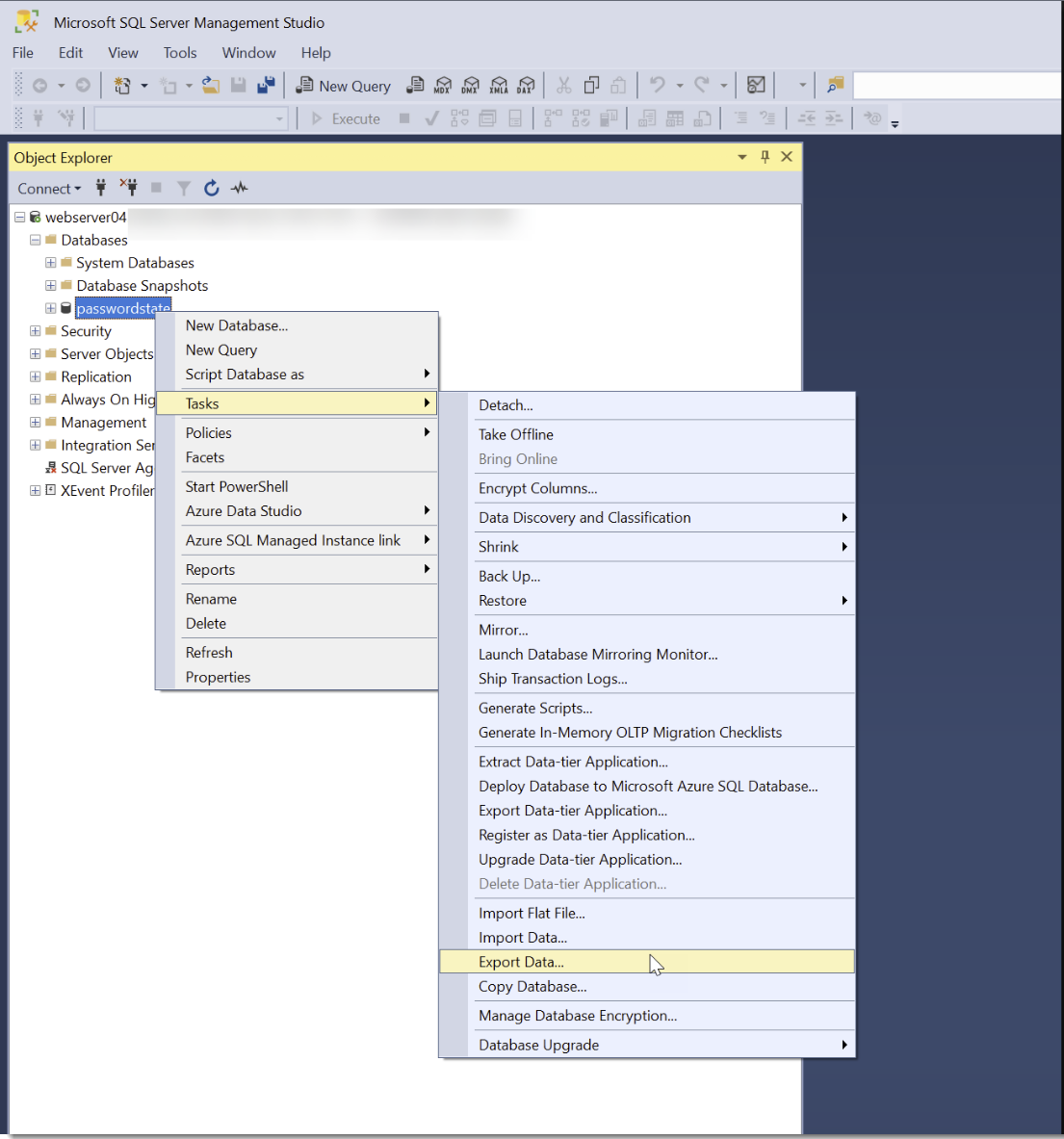Click the MDX query icon
The width and height of the screenshot is (1064, 1139).
pyautogui.click(x=442, y=86)
